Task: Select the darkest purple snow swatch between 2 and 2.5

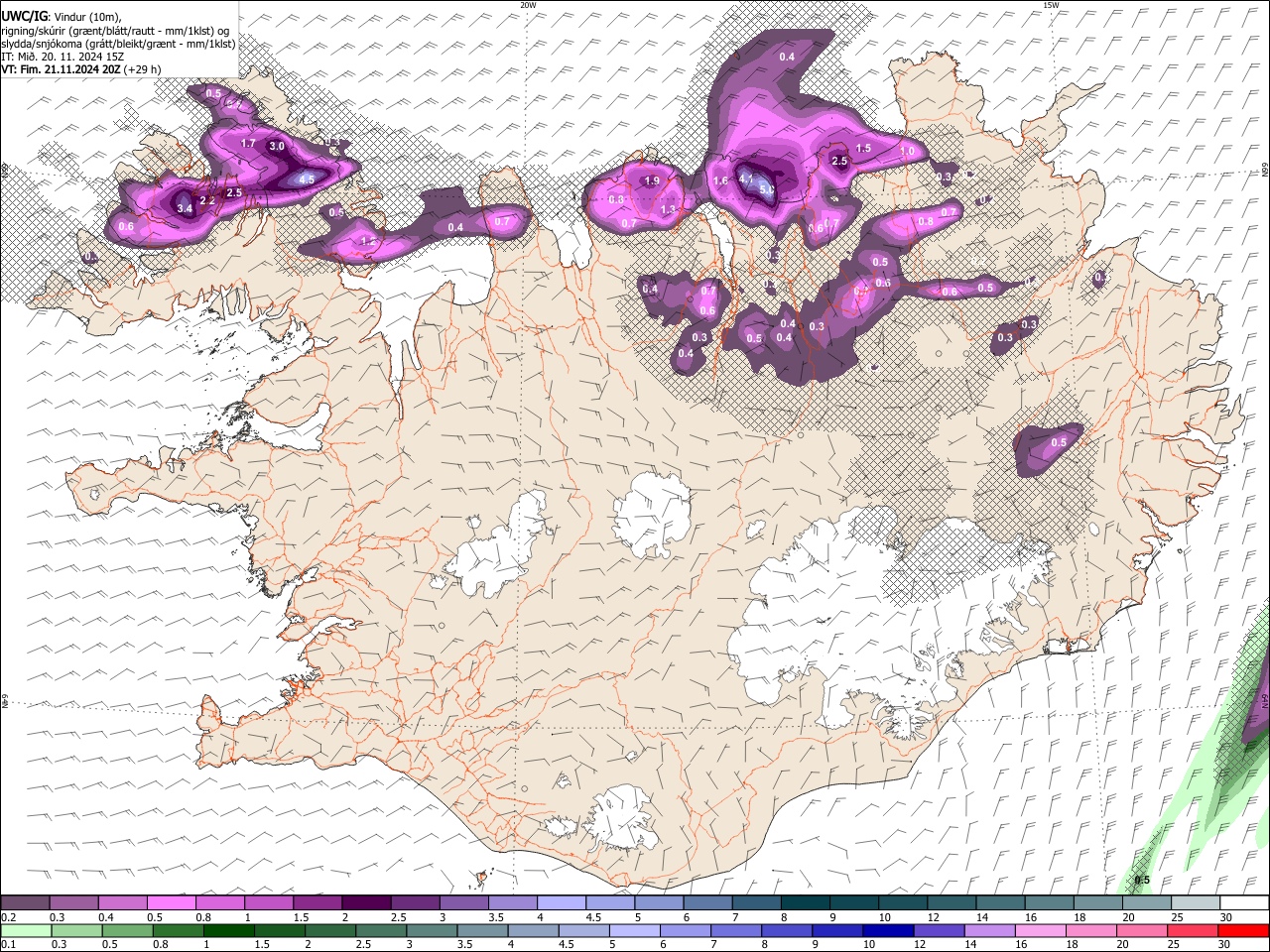Action: pyautogui.click(x=365, y=902)
